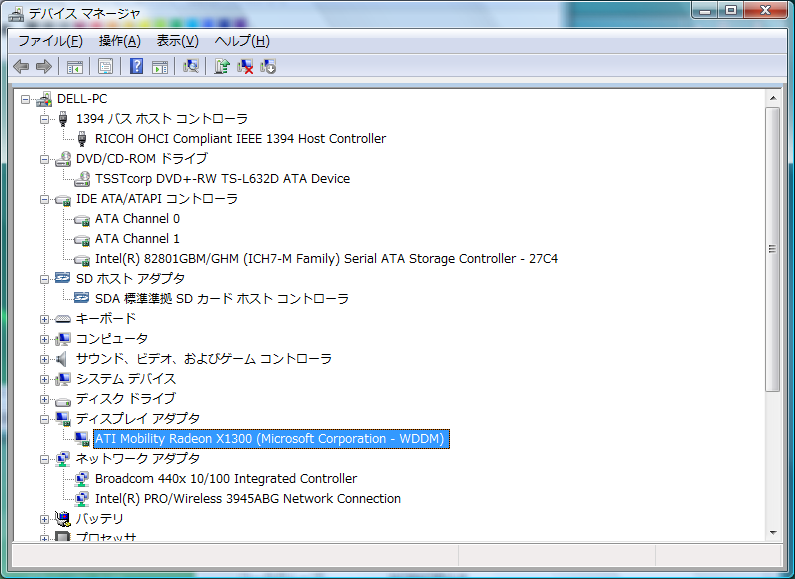Click the red X device toolbar icon
This screenshot has width=795, height=579.
[x=245, y=67]
